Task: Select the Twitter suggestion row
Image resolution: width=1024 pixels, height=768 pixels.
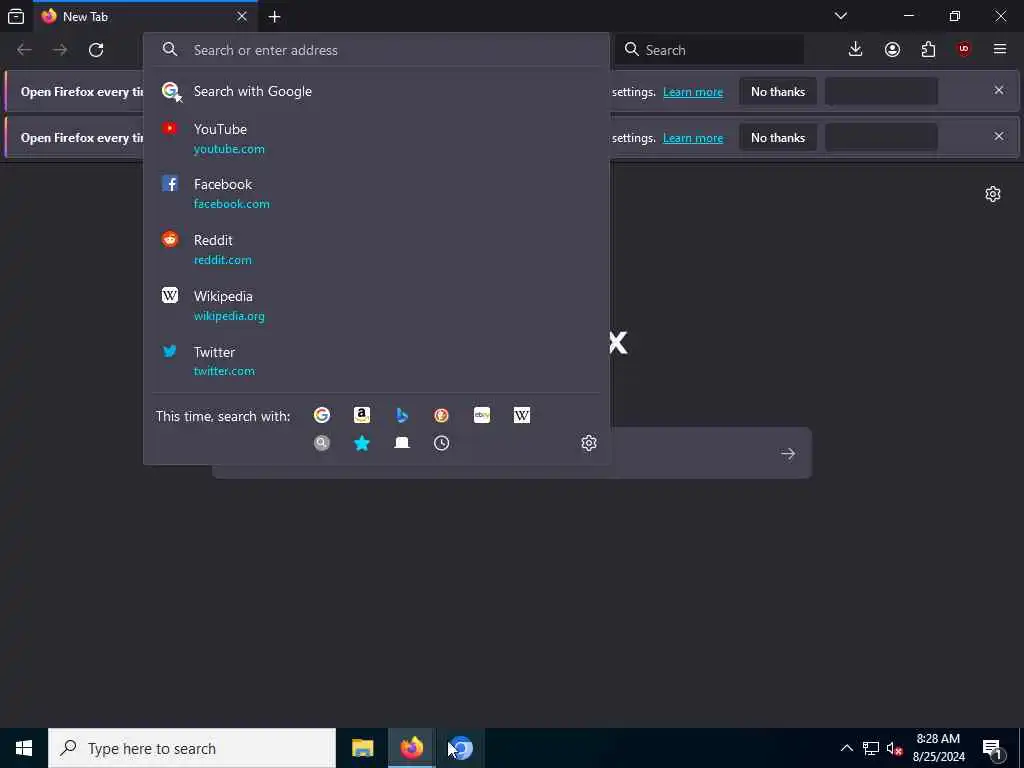Action: click(376, 361)
